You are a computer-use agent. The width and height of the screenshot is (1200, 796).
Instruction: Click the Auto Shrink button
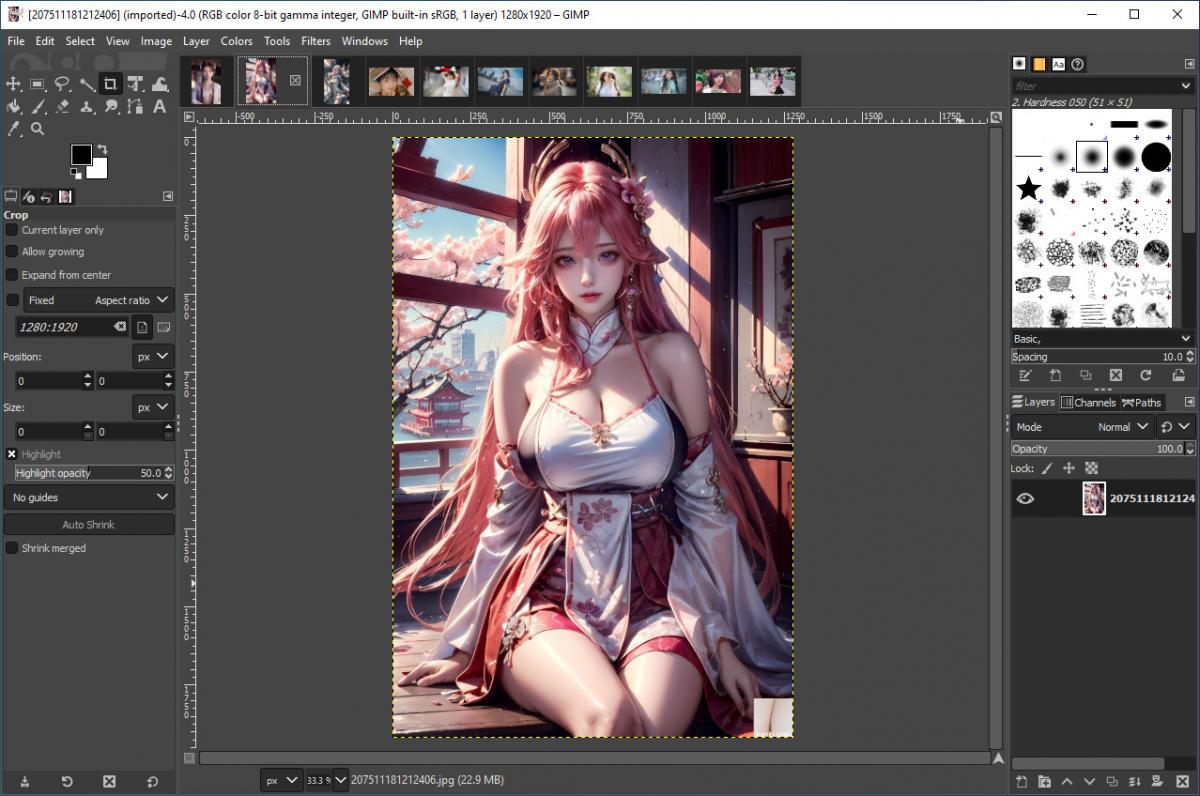(89, 525)
